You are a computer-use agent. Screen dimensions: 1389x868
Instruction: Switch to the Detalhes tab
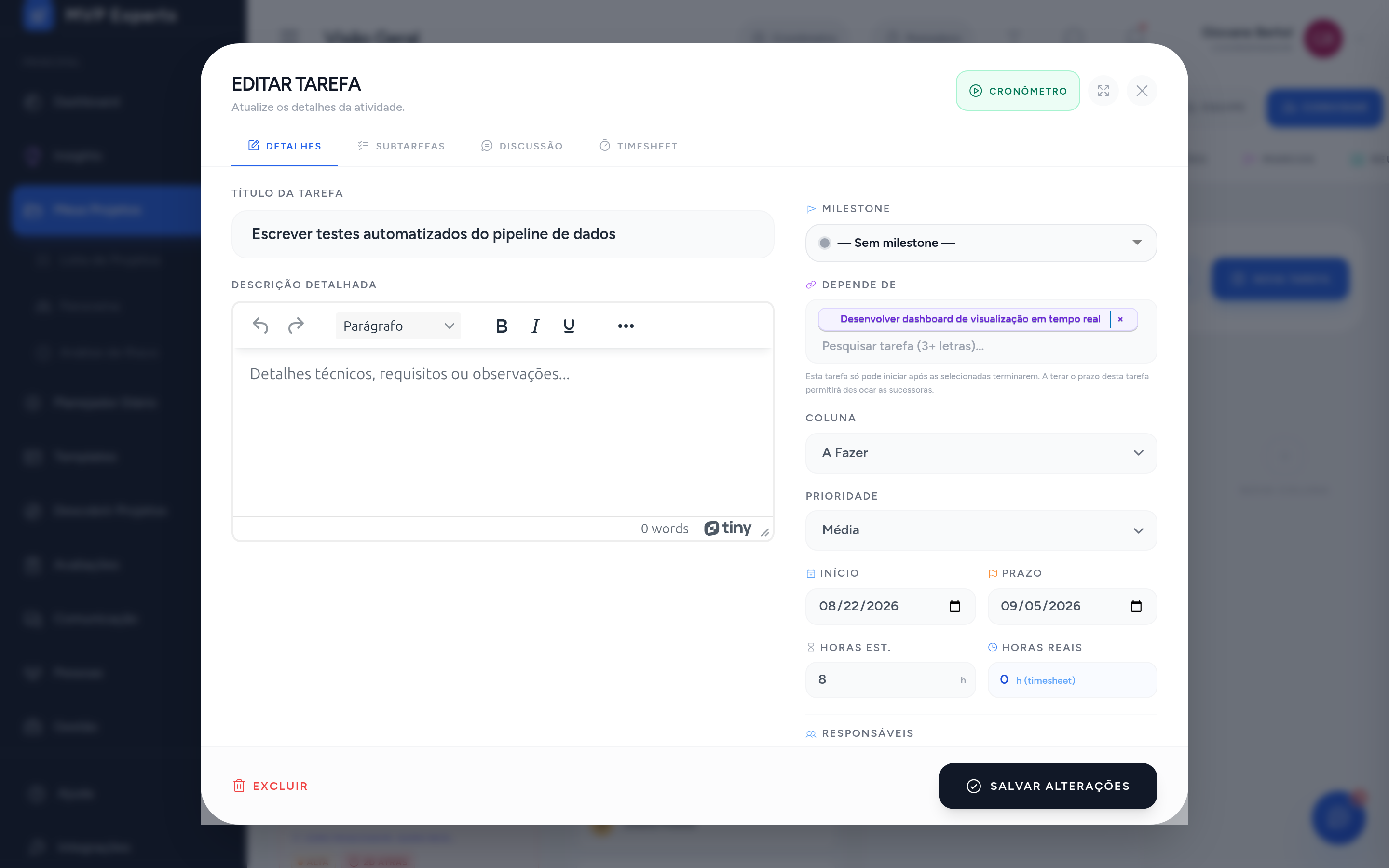(x=284, y=146)
